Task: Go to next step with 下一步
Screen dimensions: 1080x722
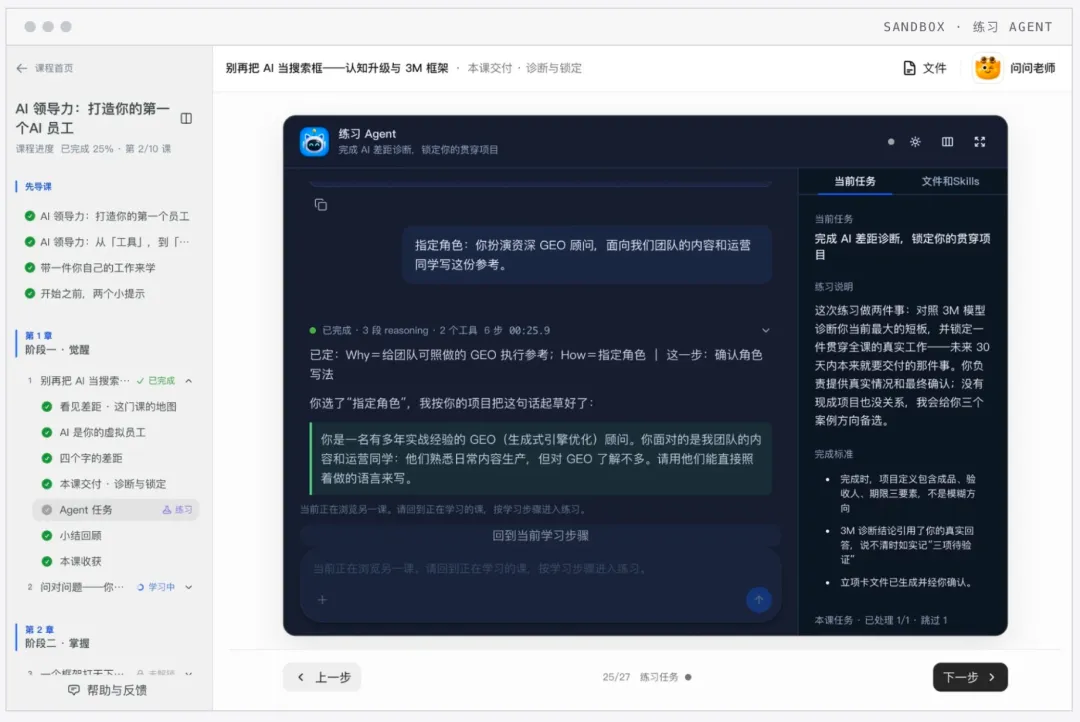Action: 970,677
